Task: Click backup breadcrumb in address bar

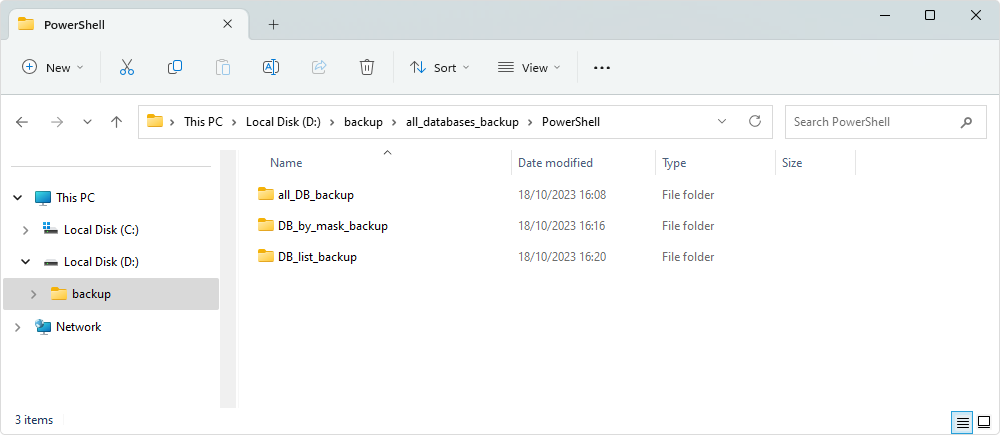Action: pyautogui.click(x=364, y=121)
